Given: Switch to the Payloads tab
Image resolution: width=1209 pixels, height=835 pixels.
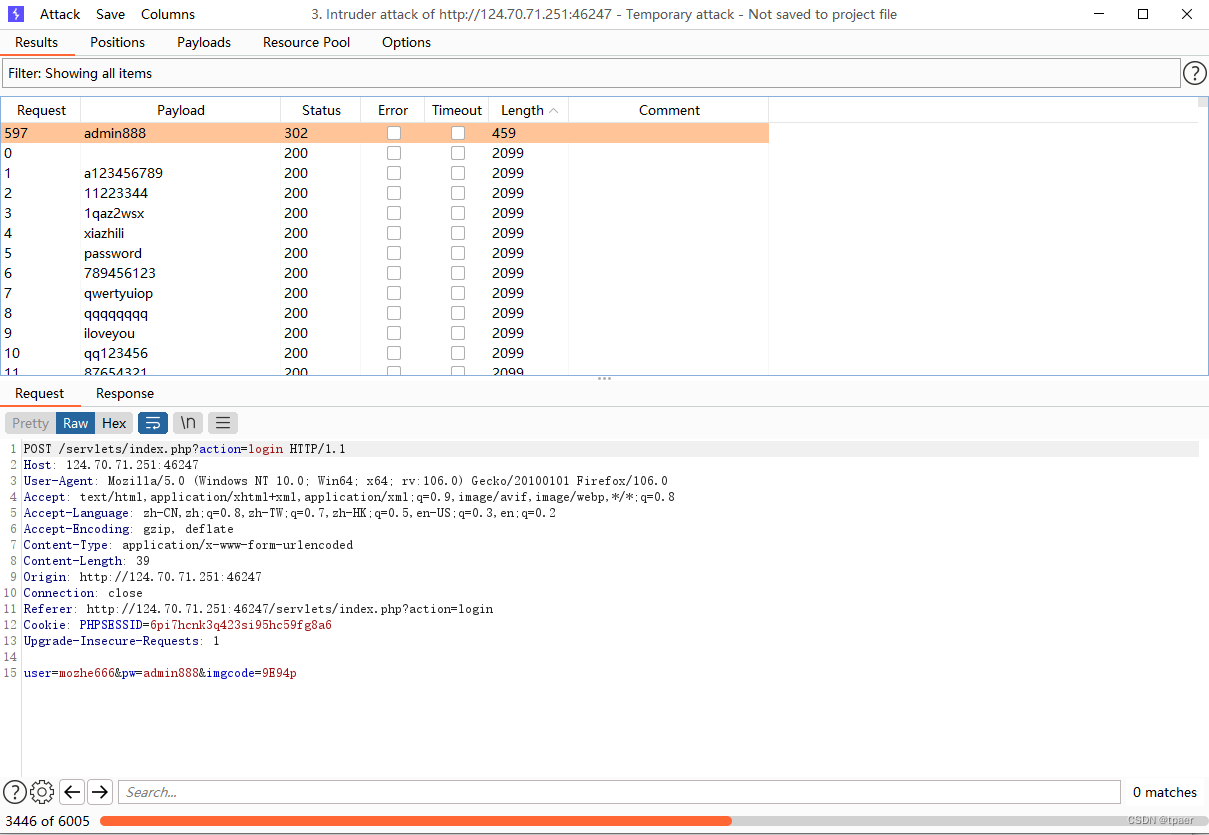Looking at the screenshot, I should (x=204, y=42).
